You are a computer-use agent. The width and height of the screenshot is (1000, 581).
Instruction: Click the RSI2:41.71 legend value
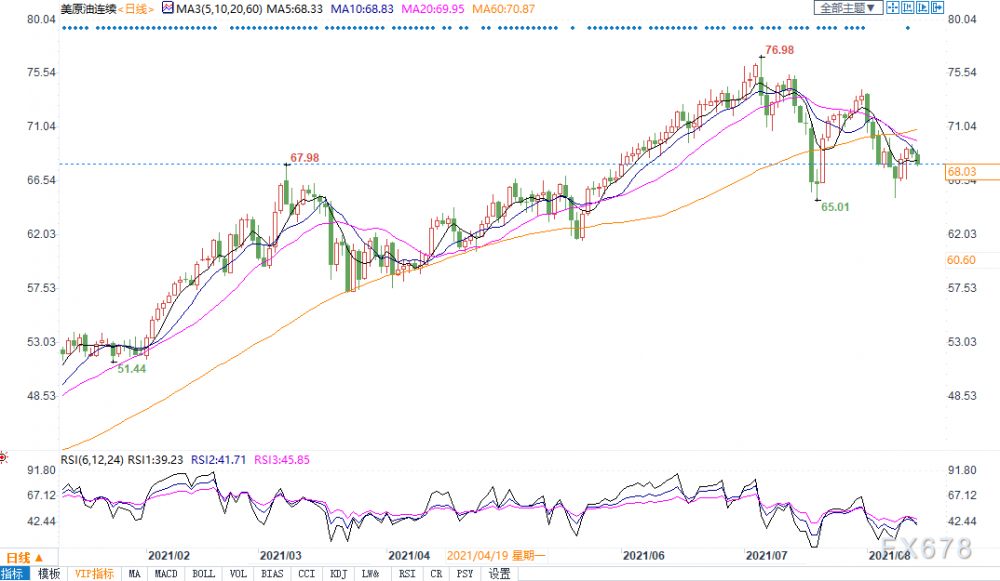tap(218, 460)
